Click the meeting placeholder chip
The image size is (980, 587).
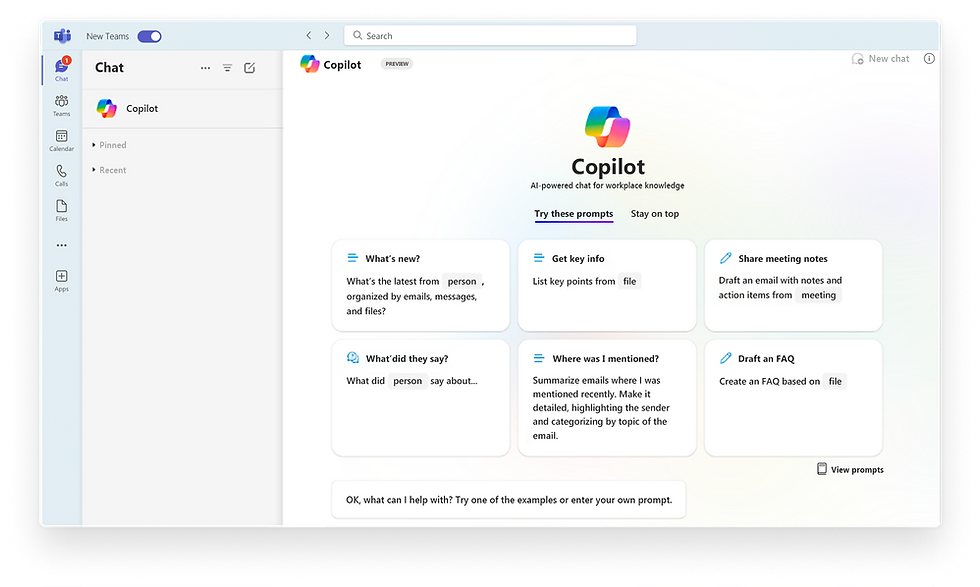point(818,295)
